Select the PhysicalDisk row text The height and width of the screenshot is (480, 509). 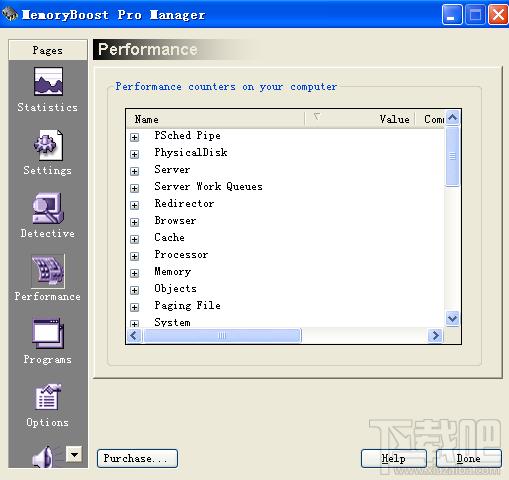(191, 153)
